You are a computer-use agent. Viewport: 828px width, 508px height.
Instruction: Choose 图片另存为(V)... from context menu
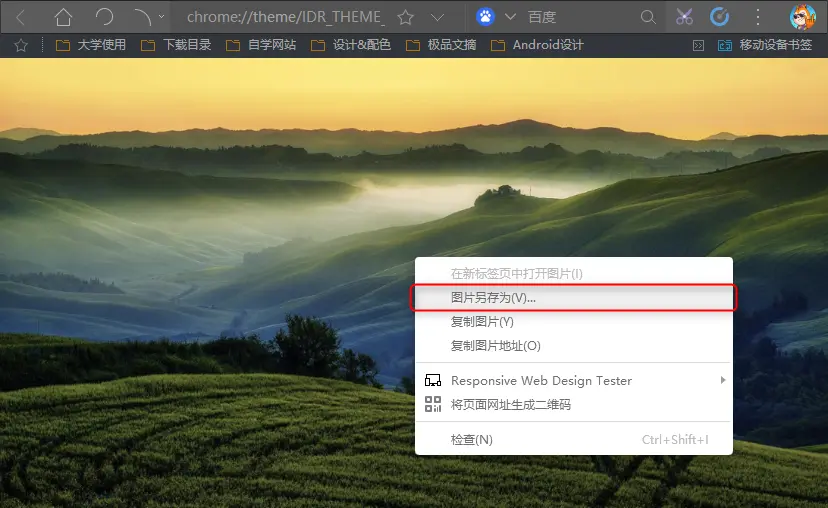pos(574,298)
